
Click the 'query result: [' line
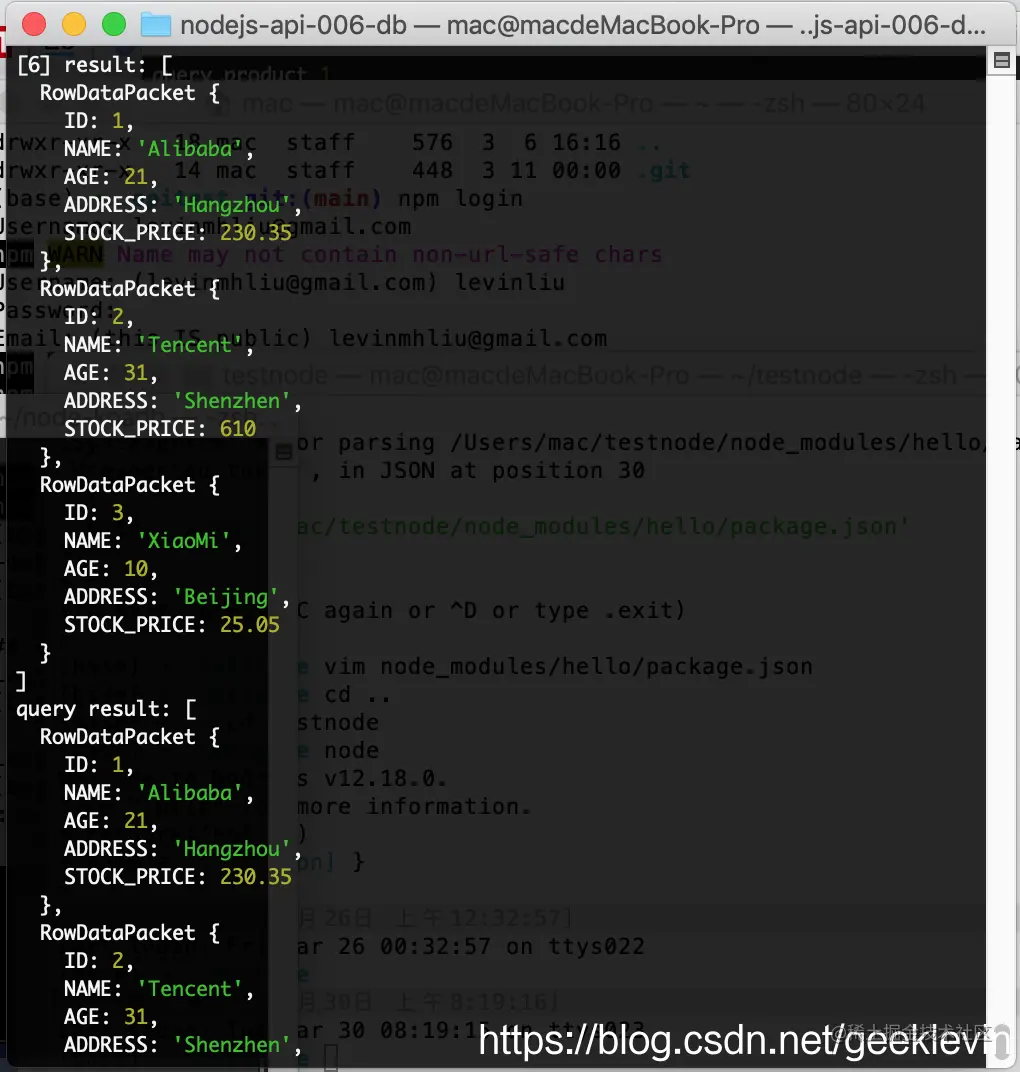click(106, 709)
